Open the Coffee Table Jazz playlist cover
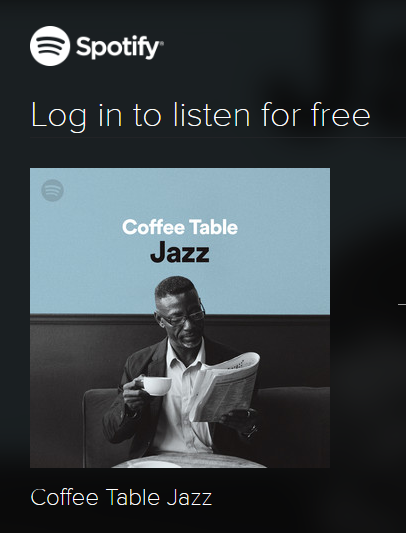Image resolution: width=406 pixels, height=533 pixels. (x=180, y=318)
